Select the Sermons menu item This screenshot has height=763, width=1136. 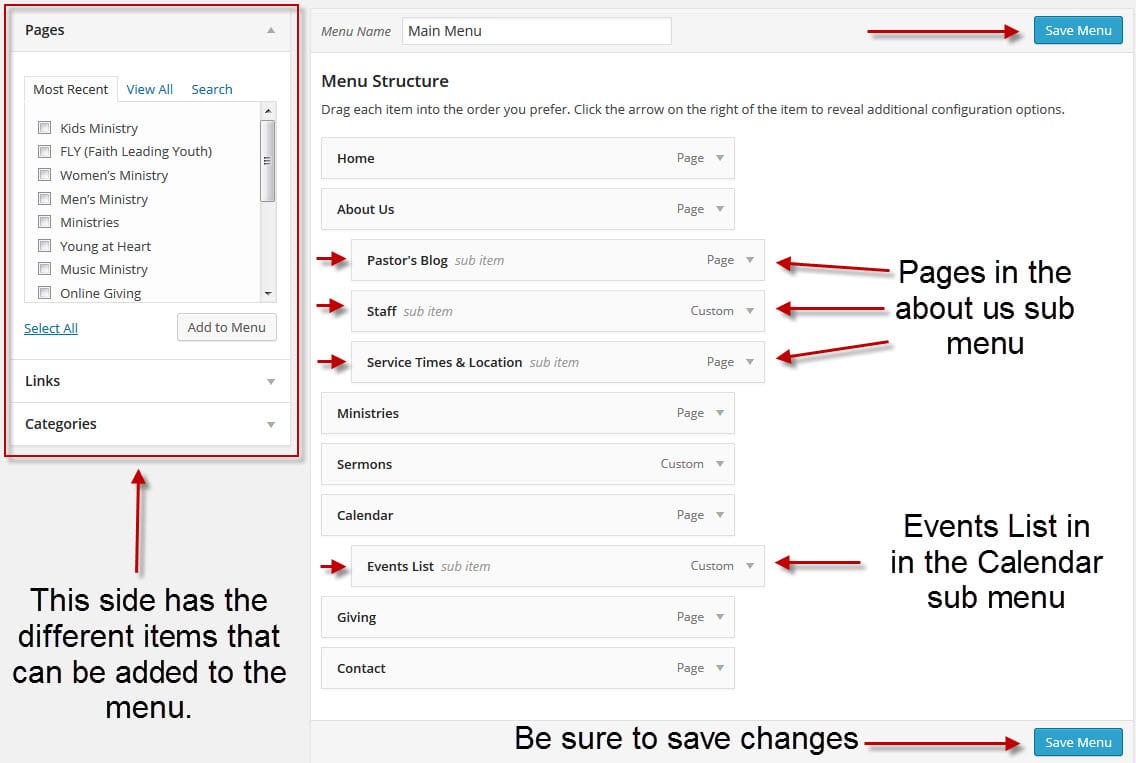pos(527,464)
